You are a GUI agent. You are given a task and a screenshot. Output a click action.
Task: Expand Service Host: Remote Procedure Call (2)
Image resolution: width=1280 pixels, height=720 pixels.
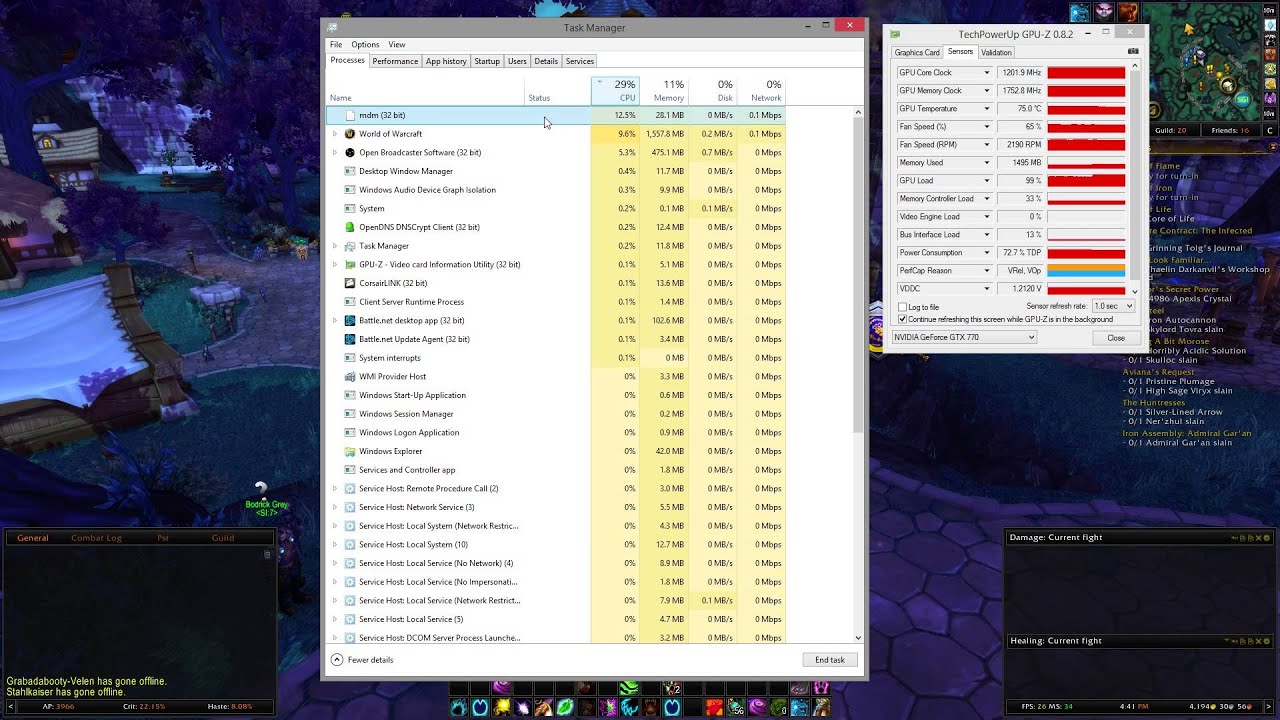click(335, 489)
